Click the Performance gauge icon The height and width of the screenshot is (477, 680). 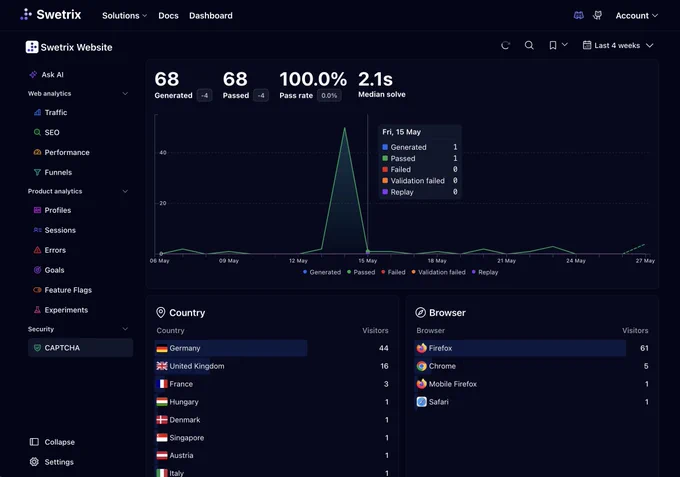coord(37,152)
